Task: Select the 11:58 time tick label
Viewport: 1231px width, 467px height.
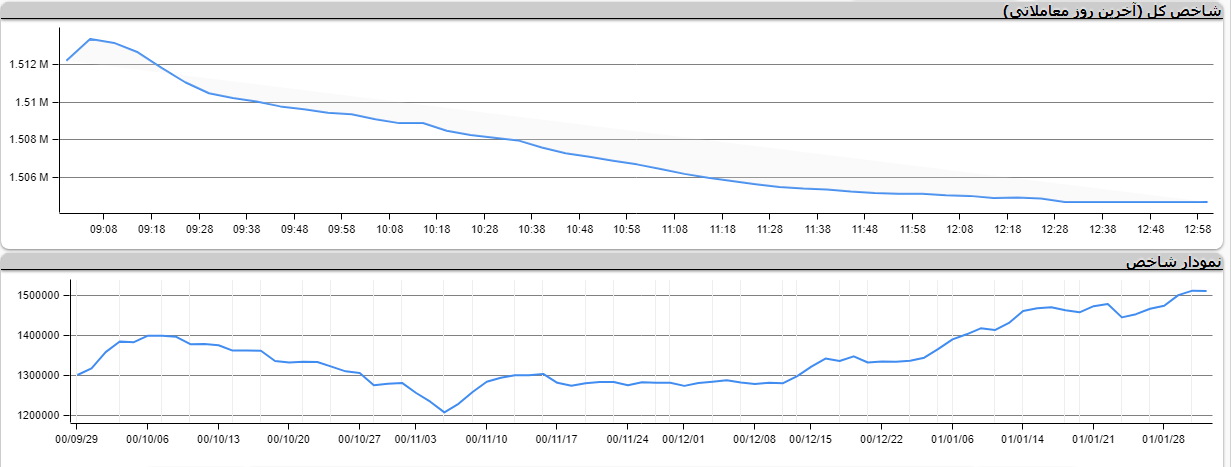Action: click(x=911, y=229)
